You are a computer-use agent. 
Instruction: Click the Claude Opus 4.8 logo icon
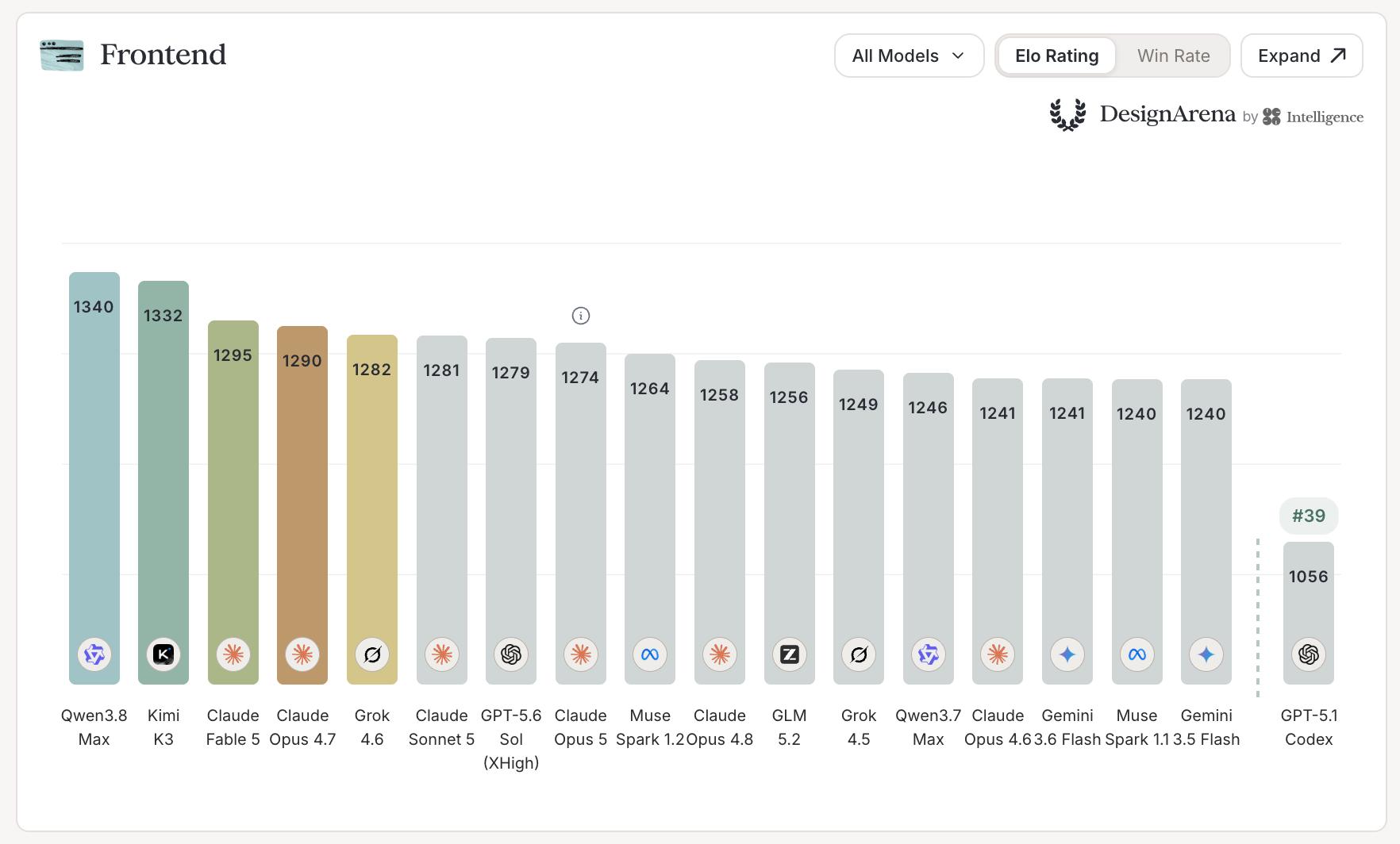coord(720,654)
